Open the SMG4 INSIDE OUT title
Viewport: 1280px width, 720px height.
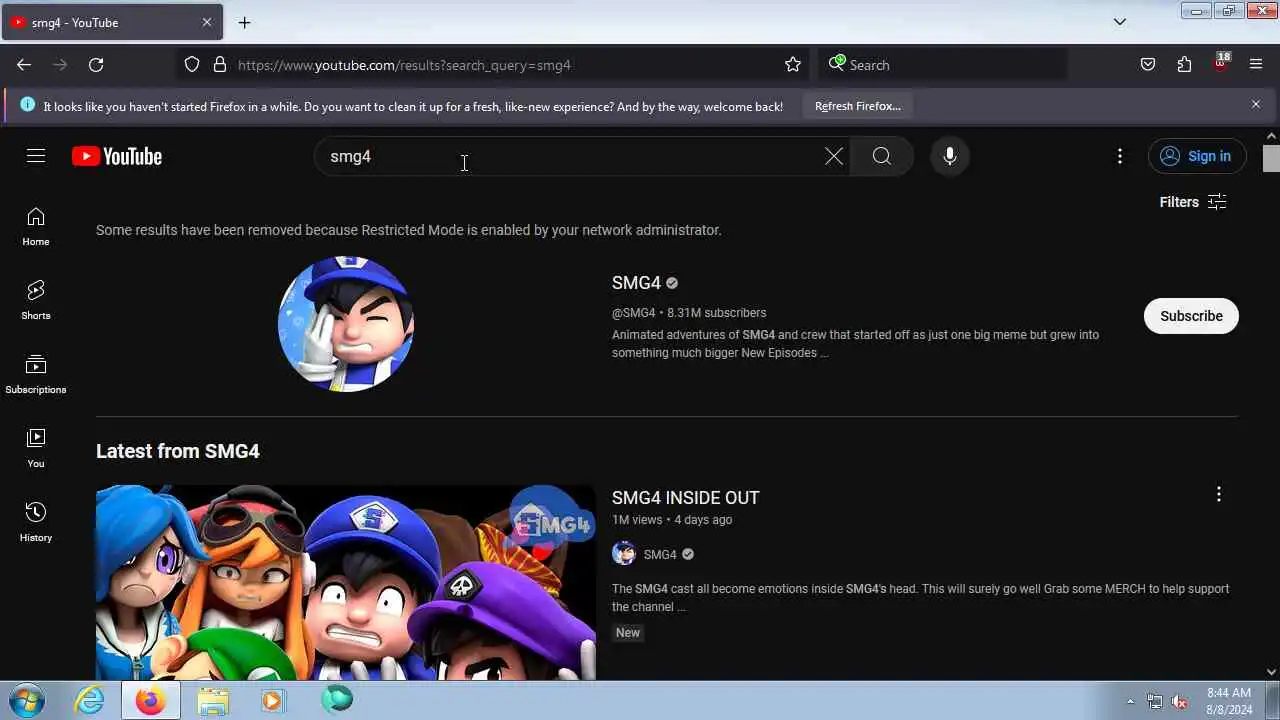click(x=686, y=498)
